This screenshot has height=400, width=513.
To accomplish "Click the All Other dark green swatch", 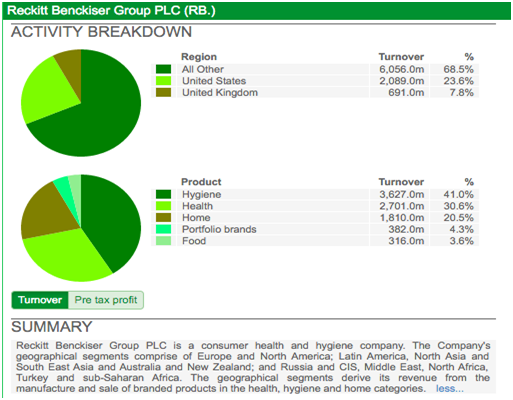I will (x=163, y=69).
